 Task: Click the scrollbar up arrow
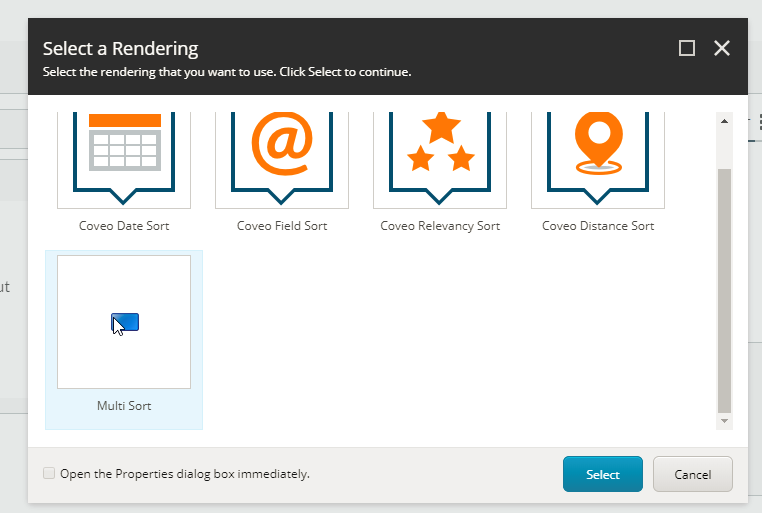[724, 121]
